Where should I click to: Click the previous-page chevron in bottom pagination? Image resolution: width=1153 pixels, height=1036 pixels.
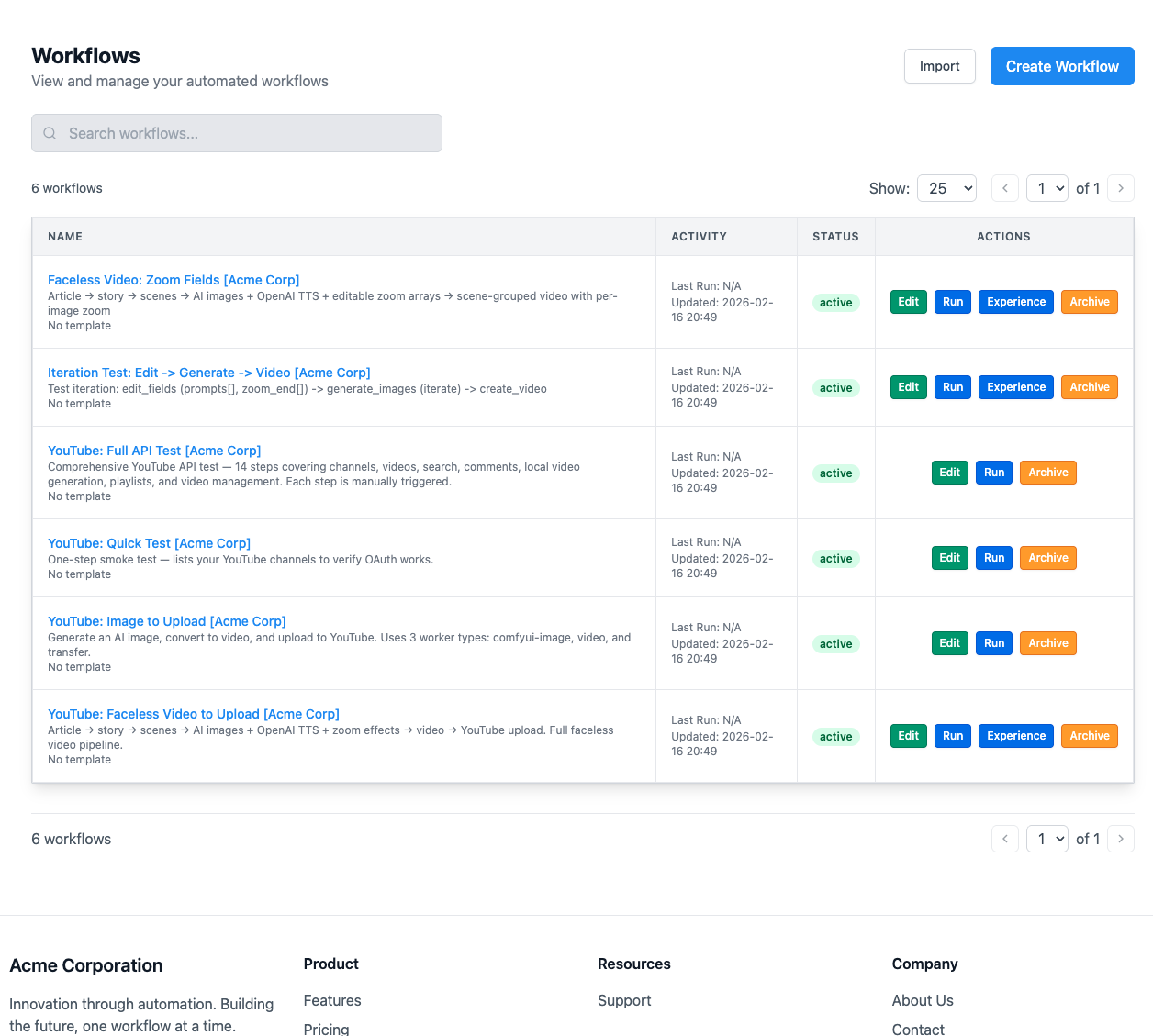1004,839
